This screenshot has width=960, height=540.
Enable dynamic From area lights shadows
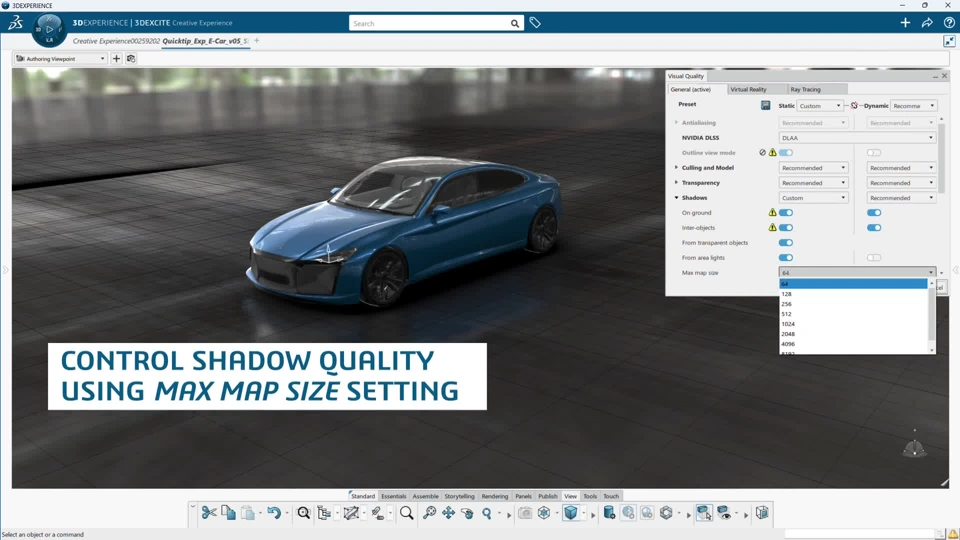click(874, 258)
